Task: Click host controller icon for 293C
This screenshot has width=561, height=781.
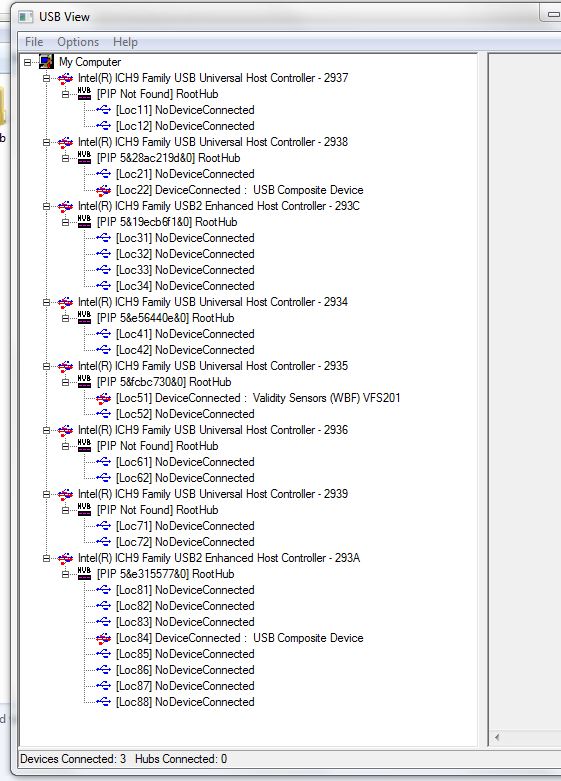Action: (x=65, y=206)
